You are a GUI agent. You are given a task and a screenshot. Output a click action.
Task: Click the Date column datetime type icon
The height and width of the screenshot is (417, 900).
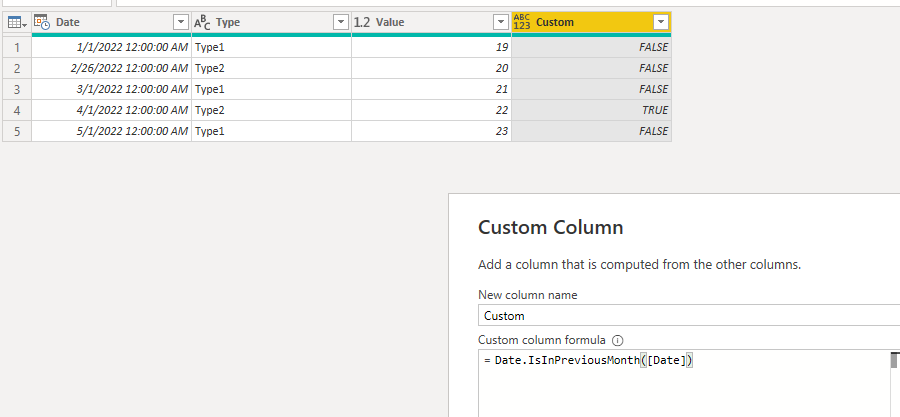41,22
